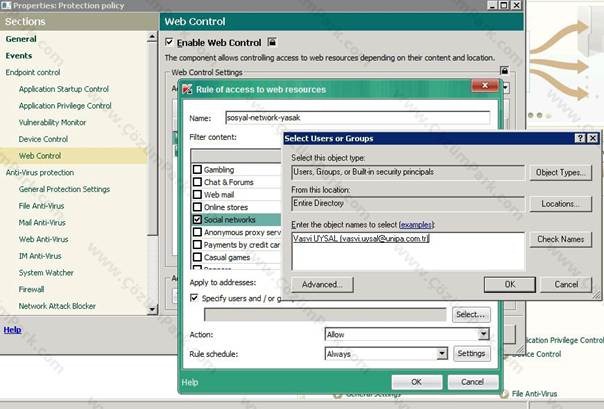
Task: Confirm Select Users dialog with OK
Action: 510,284
